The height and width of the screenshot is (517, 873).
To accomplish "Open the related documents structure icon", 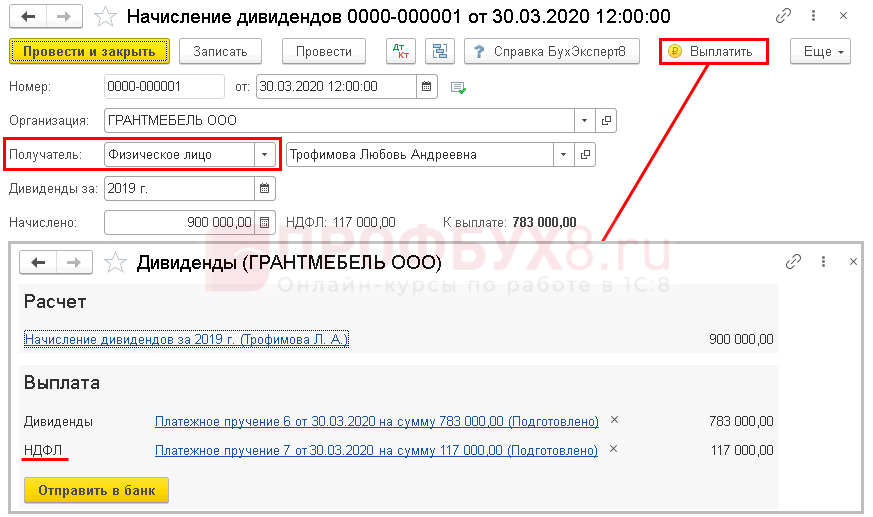I will coord(440,51).
